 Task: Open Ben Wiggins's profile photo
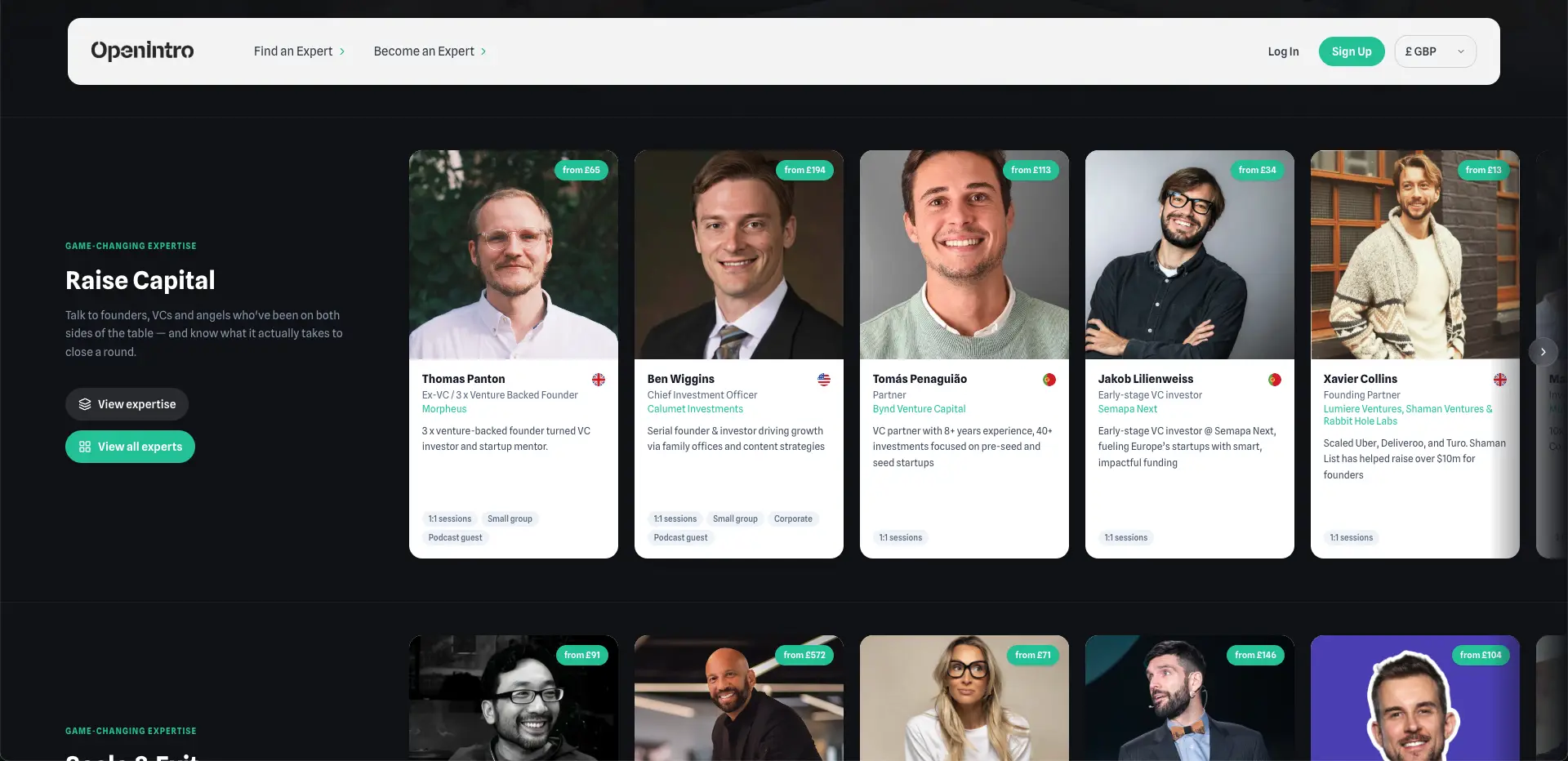(x=739, y=255)
